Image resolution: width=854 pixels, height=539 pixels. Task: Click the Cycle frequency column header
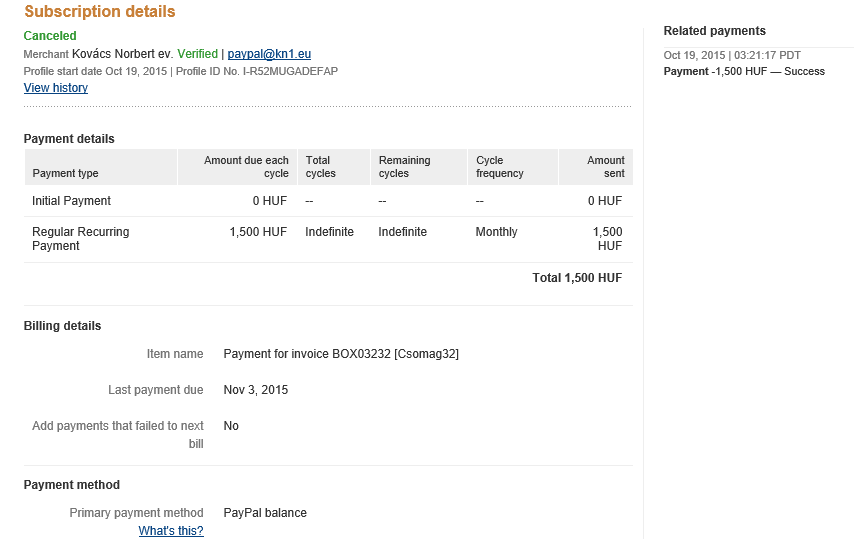coord(500,167)
